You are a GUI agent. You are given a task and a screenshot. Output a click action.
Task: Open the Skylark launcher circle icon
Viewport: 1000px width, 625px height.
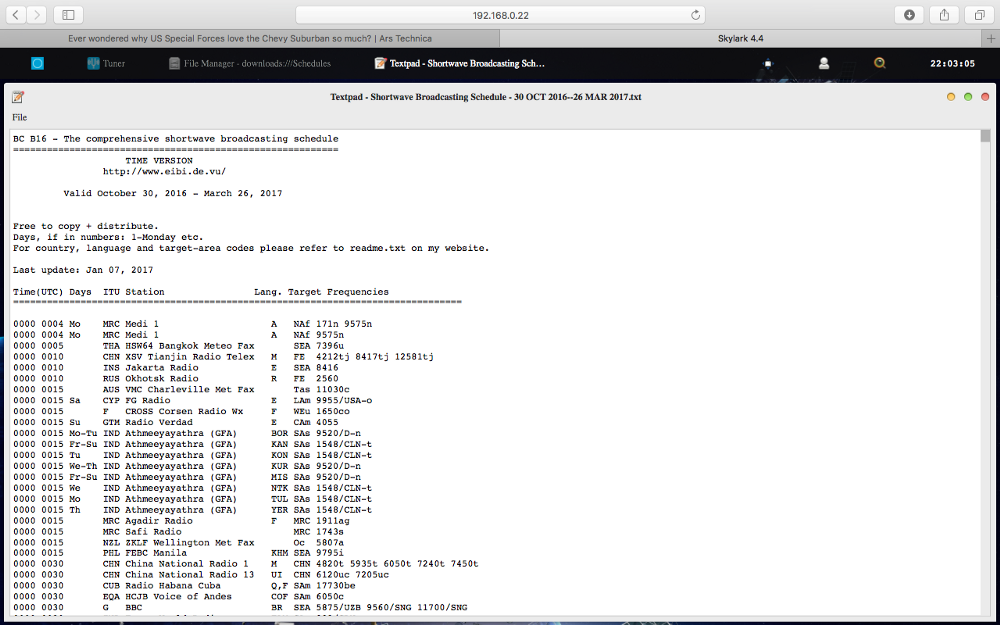click(37, 63)
